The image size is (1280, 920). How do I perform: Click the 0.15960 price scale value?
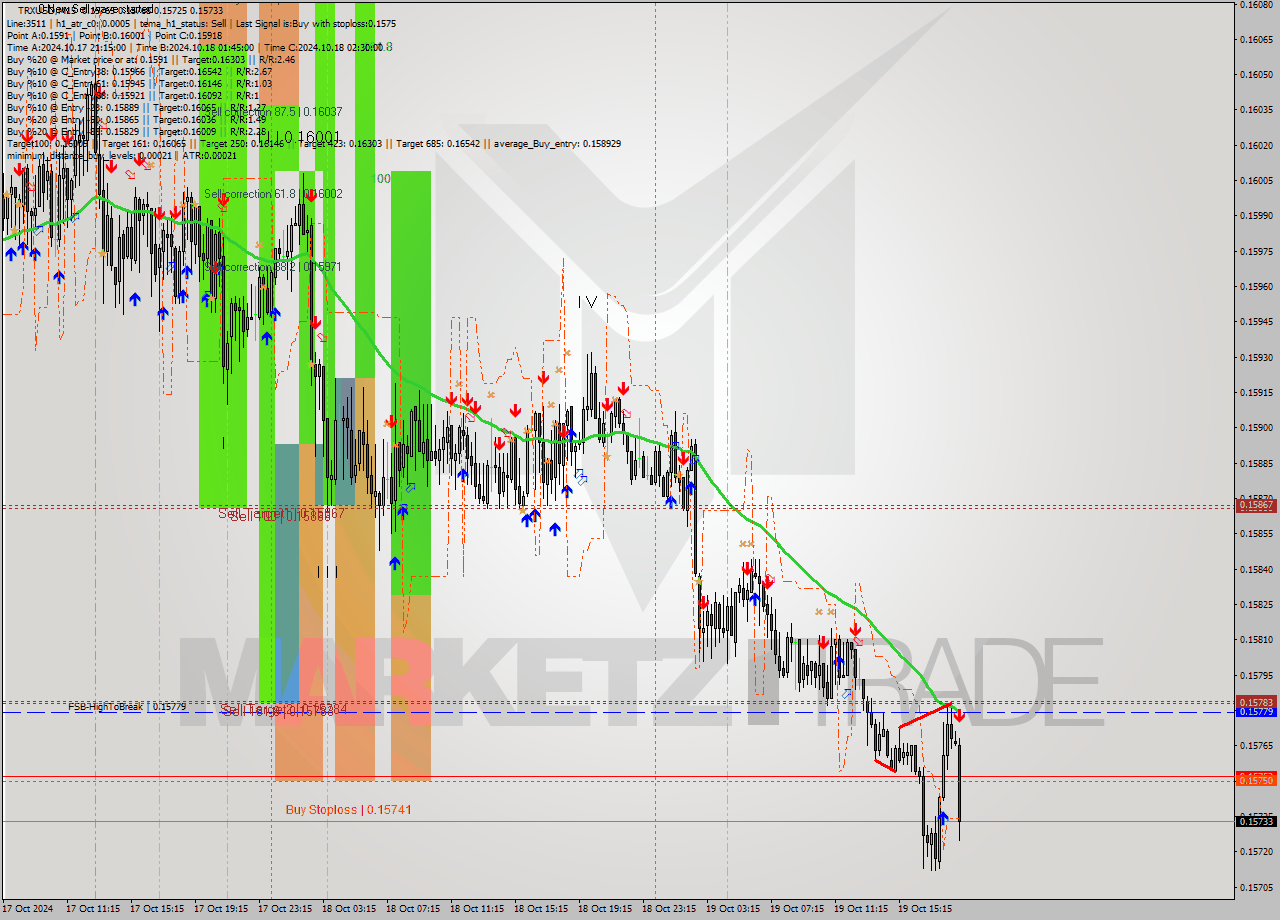[x=1256, y=287]
